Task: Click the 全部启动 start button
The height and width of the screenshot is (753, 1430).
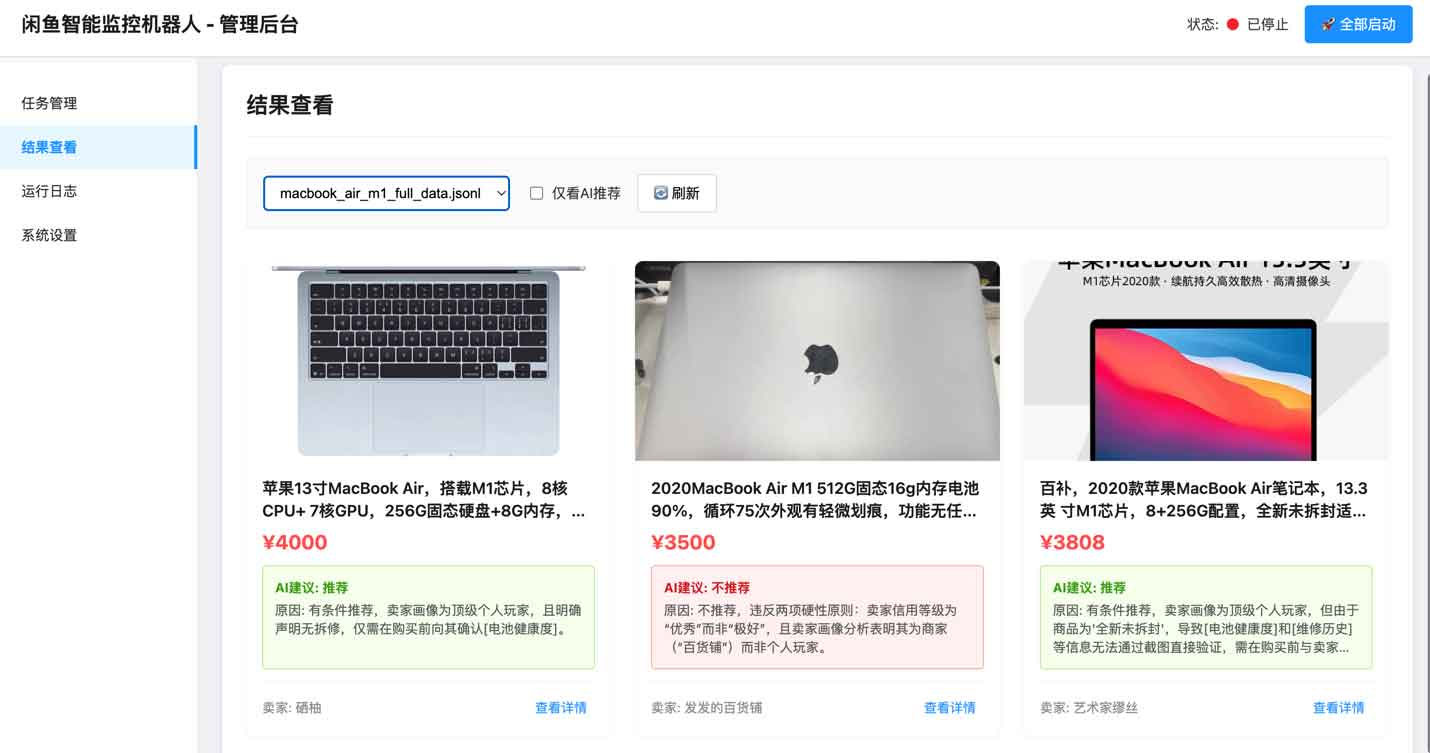Action: pos(1357,24)
